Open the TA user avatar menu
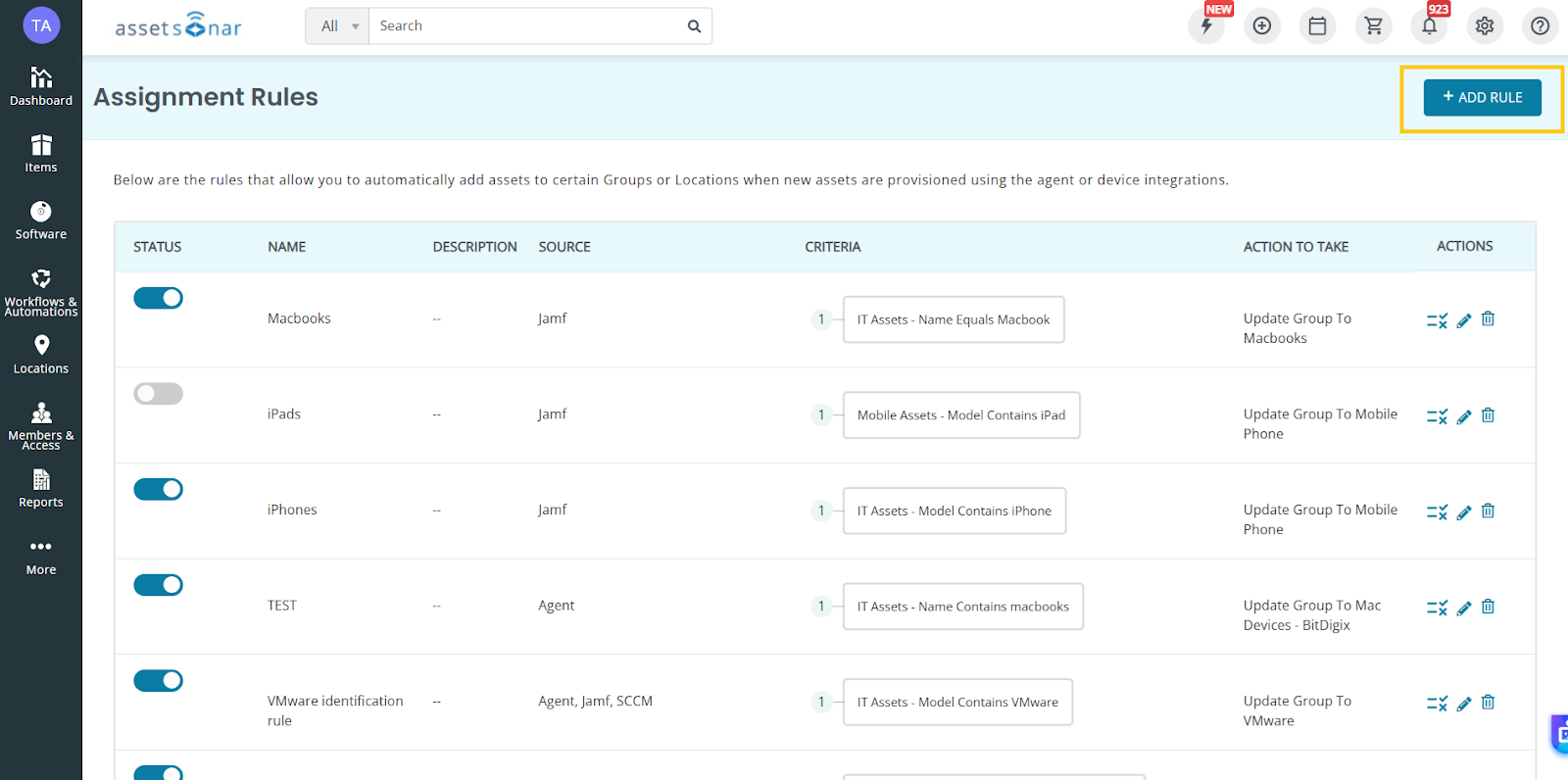This screenshot has height=780, width=1568. [x=41, y=25]
